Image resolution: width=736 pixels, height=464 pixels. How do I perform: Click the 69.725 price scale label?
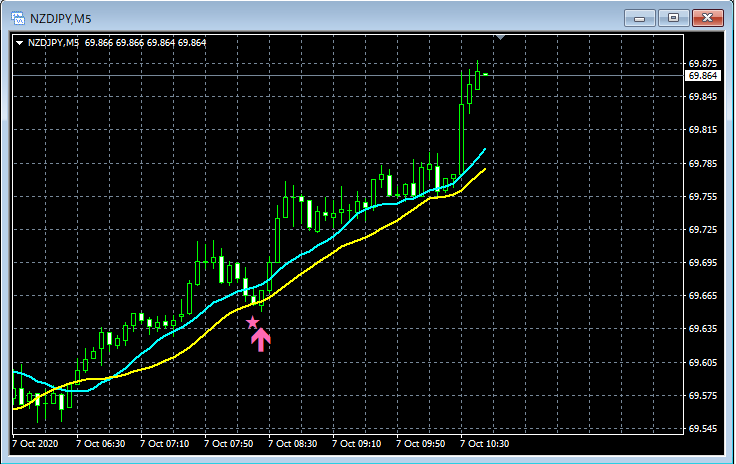(x=703, y=229)
